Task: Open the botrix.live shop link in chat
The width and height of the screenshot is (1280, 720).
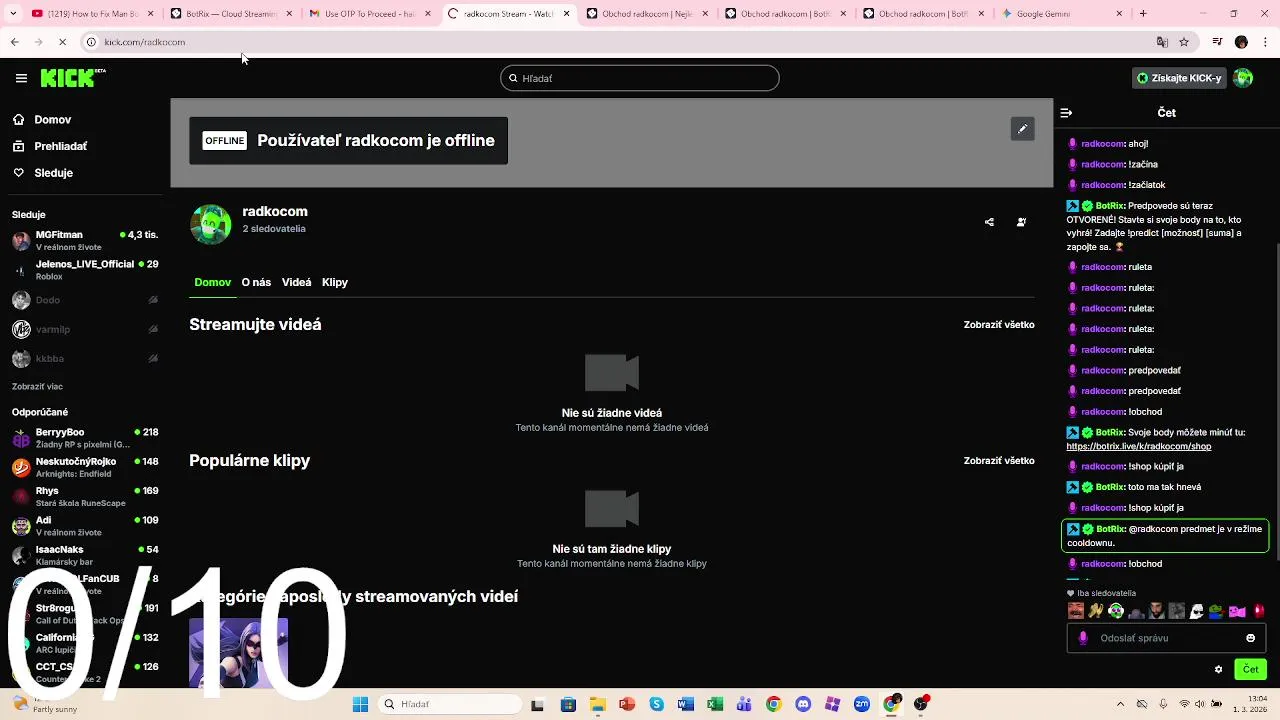Action: pyautogui.click(x=1139, y=447)
